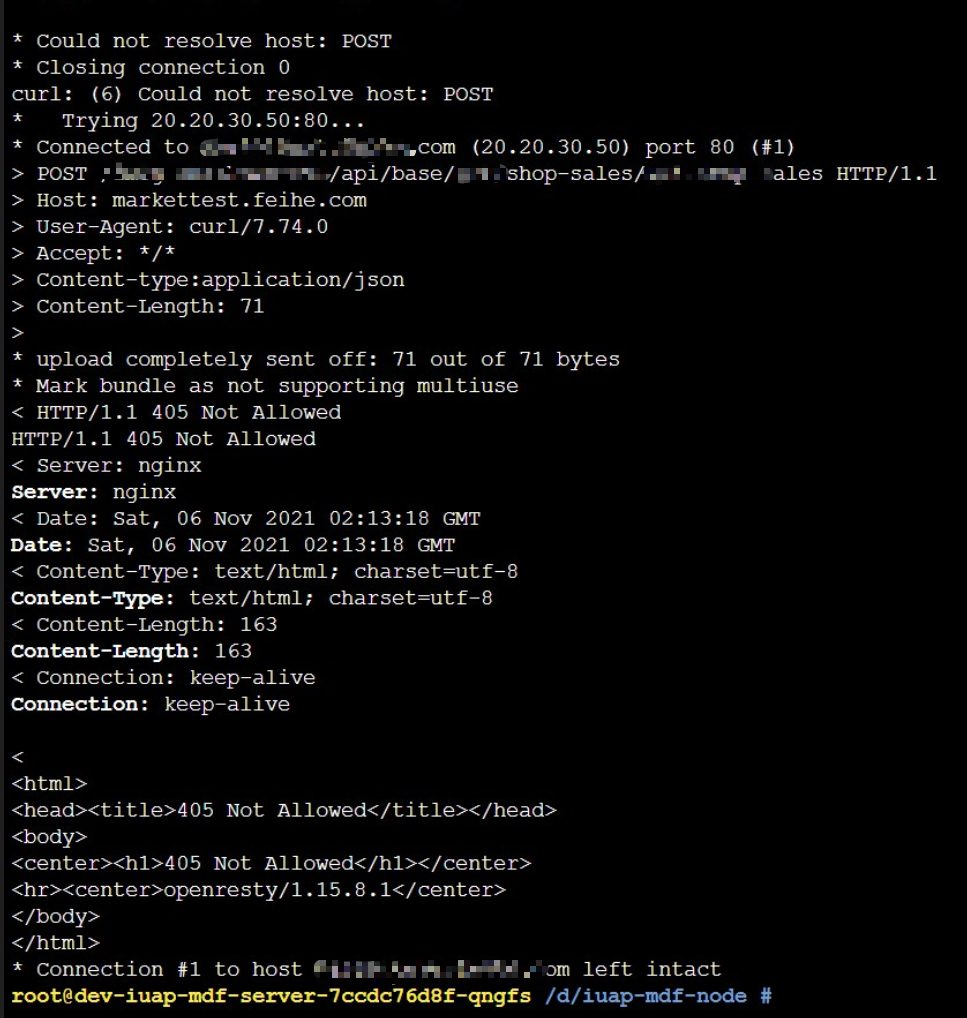Click the title tag "405 Not Allowed" line
This screenshot has width=967, height=1018.
283,810
